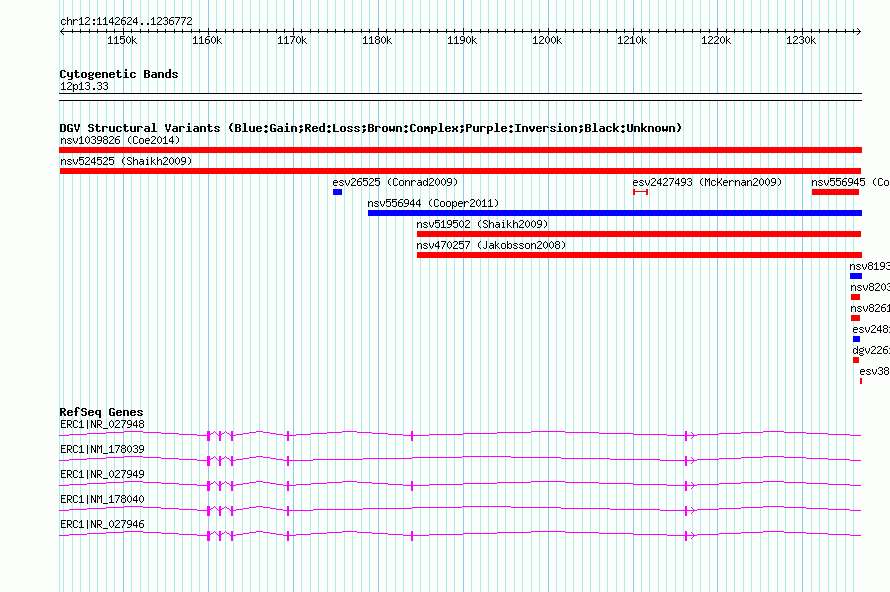
Task: Open the nsv1039826 (Coe2014) variant label
Action: (x=120, y=140)
